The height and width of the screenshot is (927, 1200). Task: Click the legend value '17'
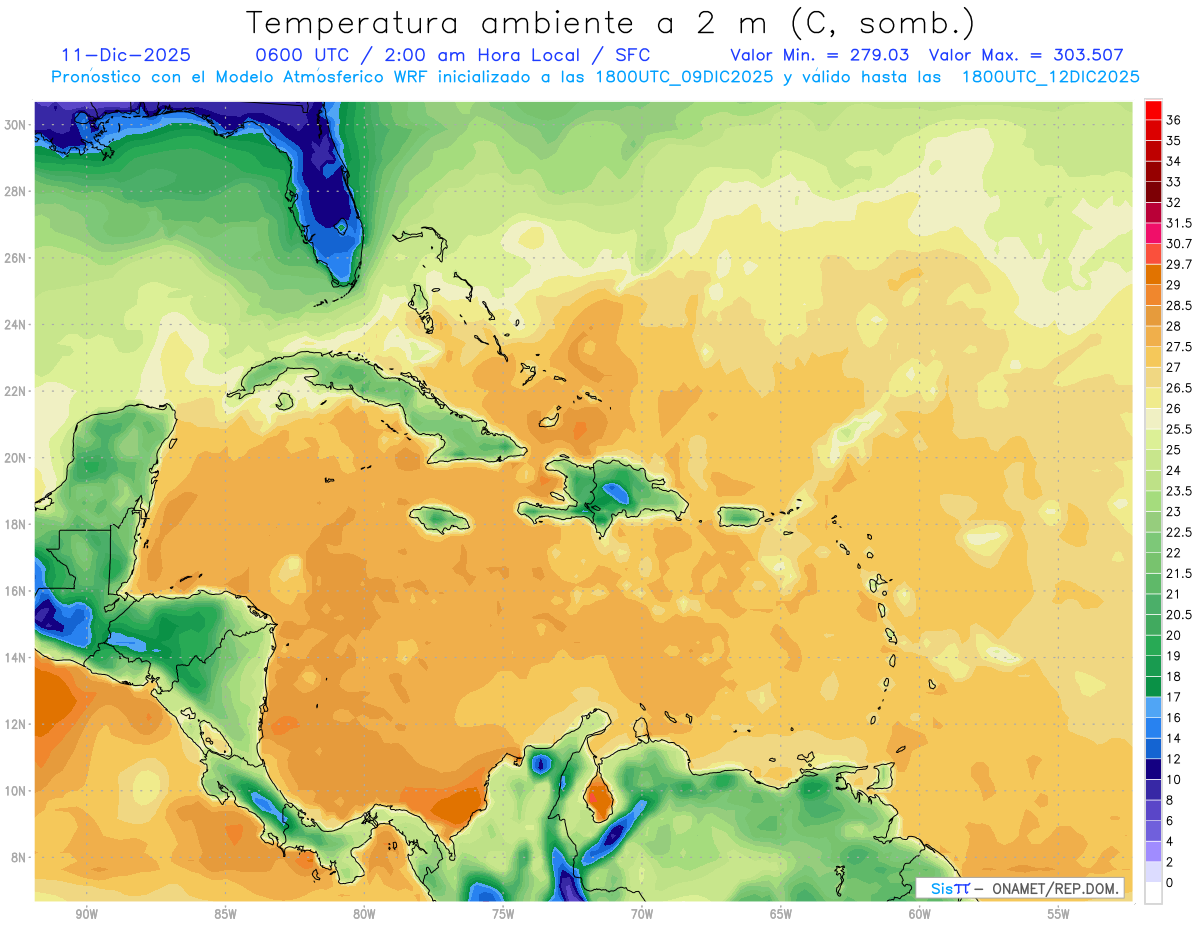point(1174,697)
